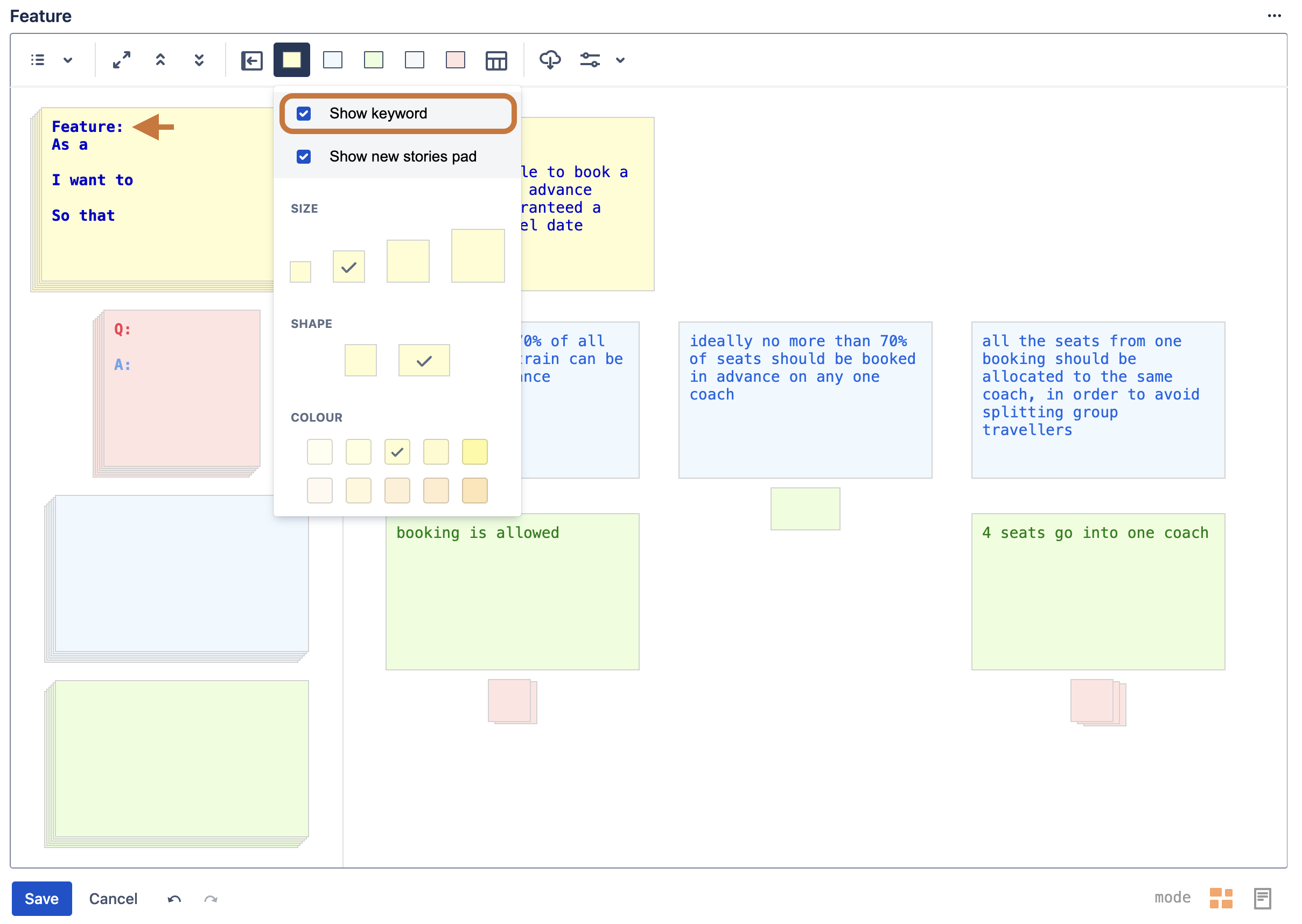
Task: Select the square card shape
Action: tap(361, 360)
